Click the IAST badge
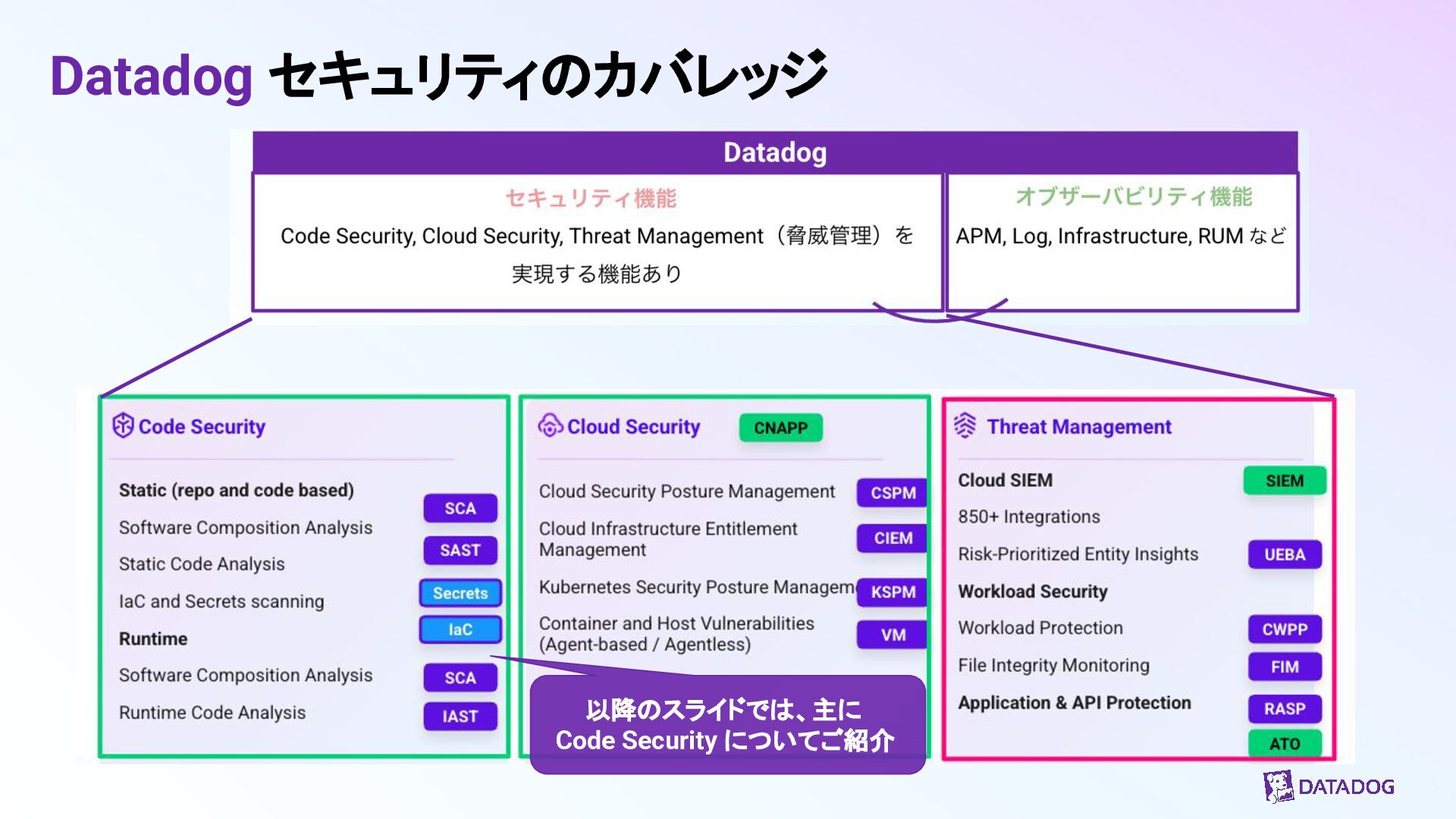The width and height of the screenshot is (1456, 819). pyautogui.click(x=460, y=716)
